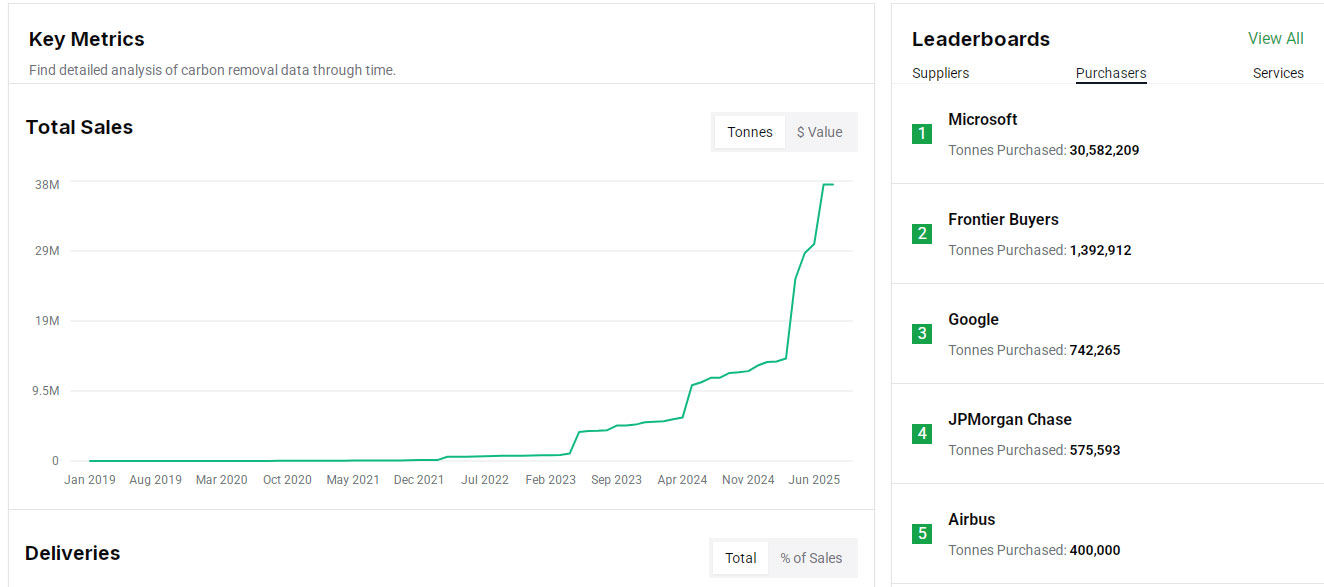Select Total view for Deliveries
1324x587 pixels.
coord(740,558)
